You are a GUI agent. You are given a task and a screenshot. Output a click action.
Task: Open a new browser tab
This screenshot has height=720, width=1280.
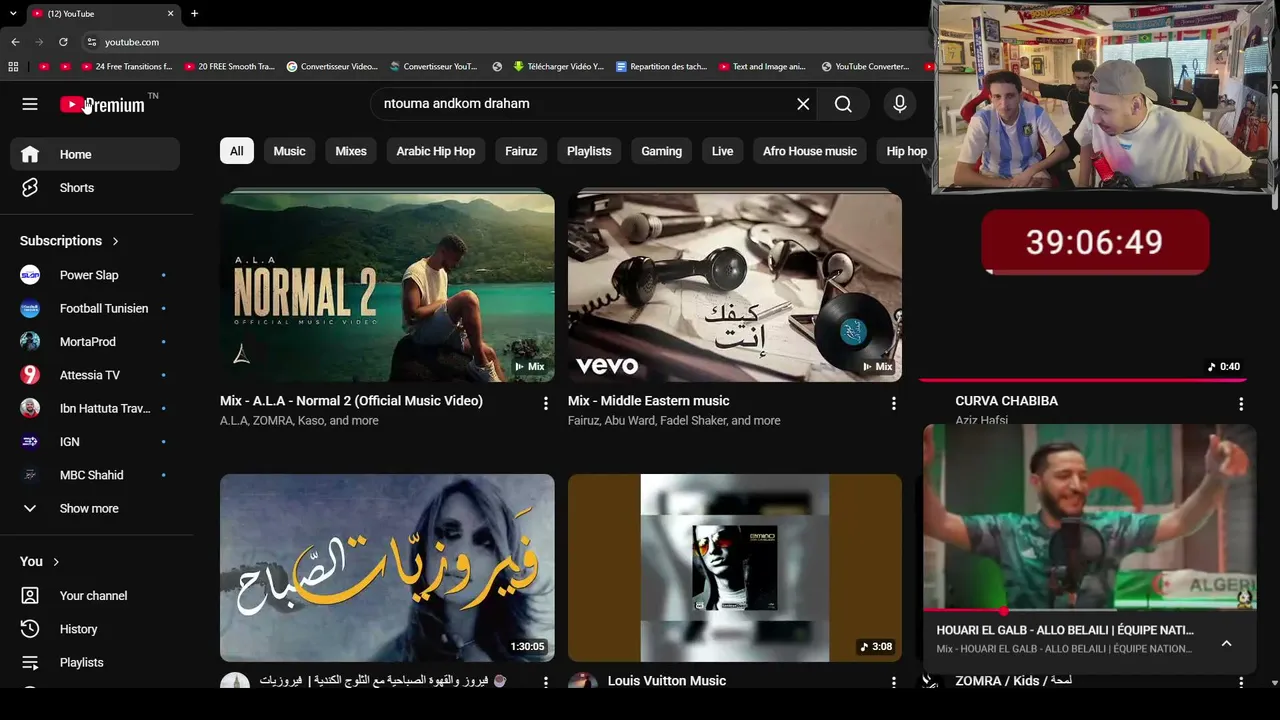[194, 14]
